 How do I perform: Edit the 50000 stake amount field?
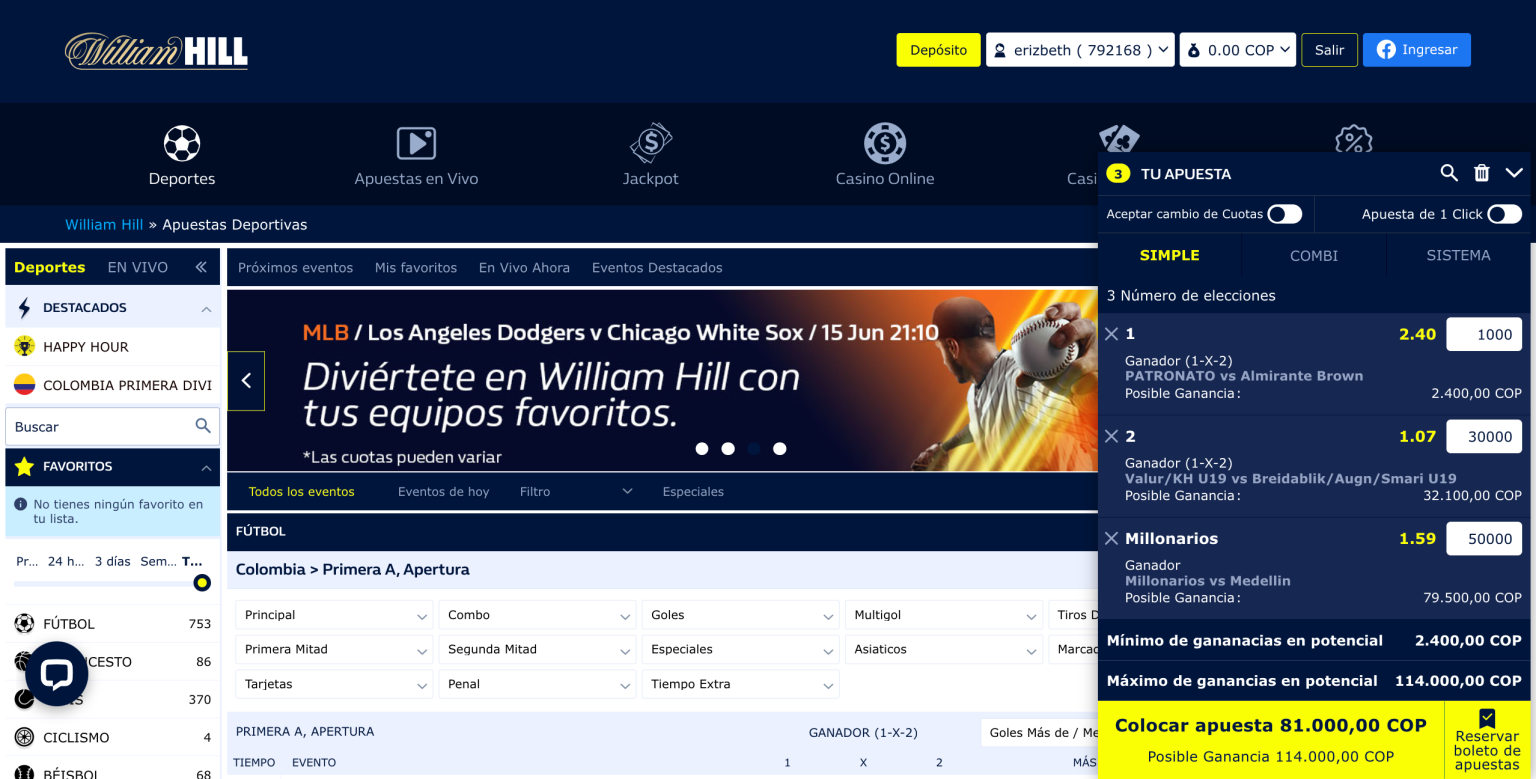(1484, 538)
